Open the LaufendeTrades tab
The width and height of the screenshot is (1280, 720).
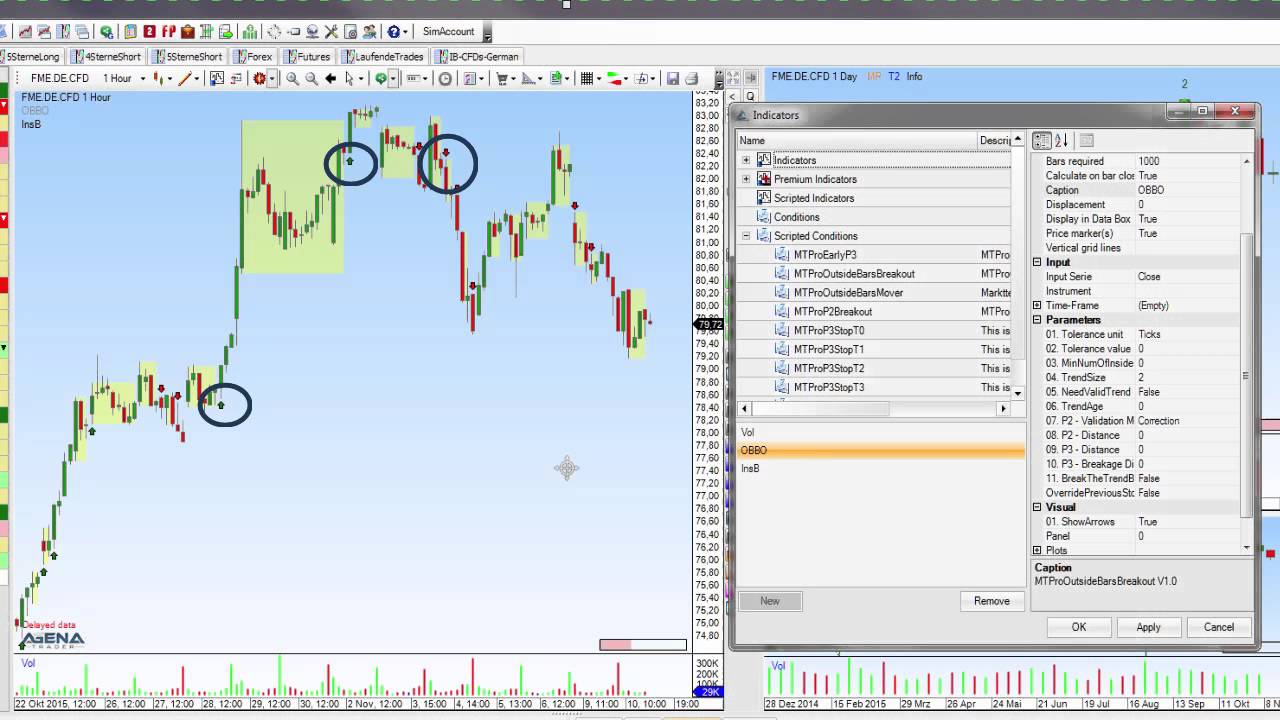[382, 57]
